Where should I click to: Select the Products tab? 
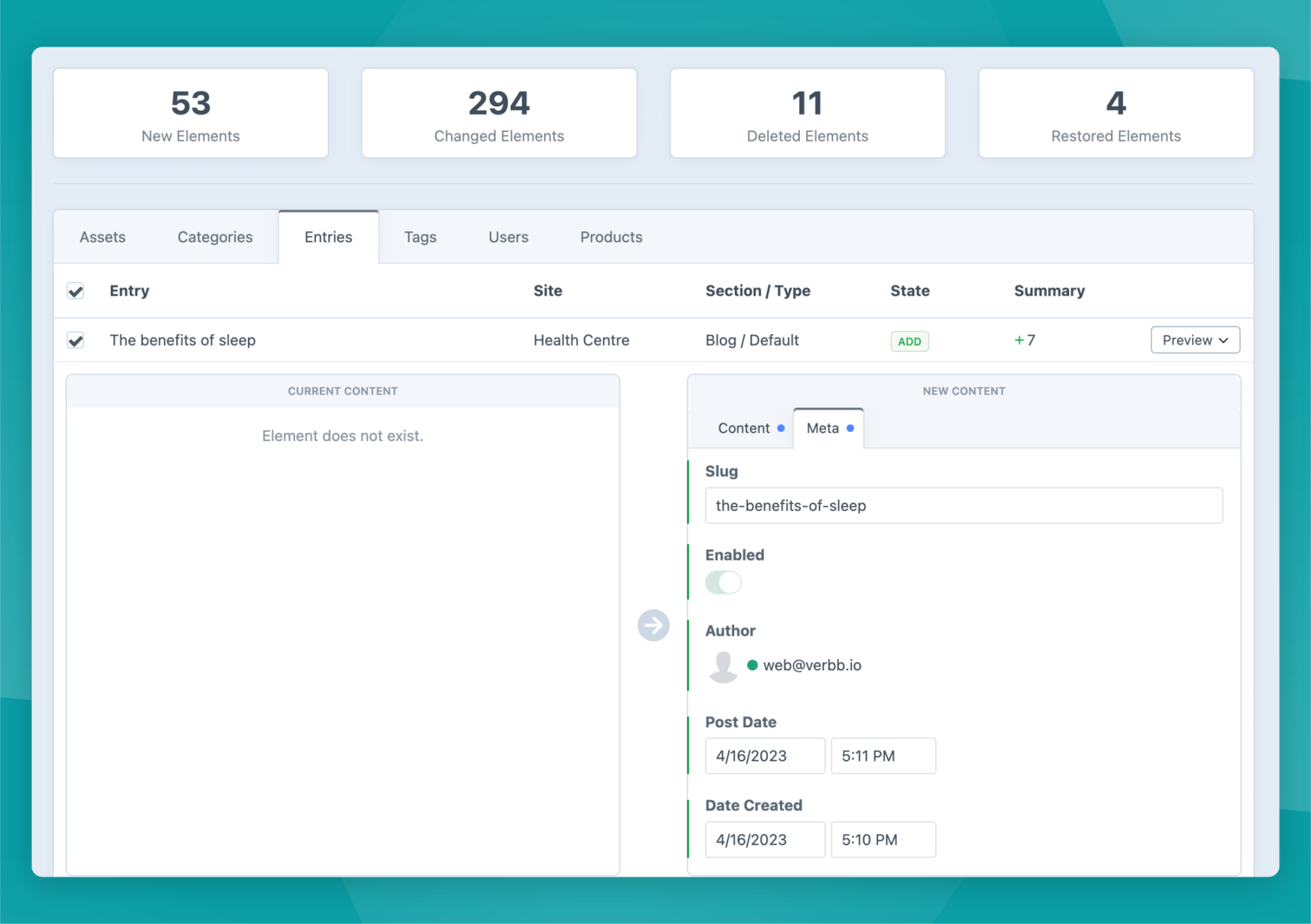click(611, 237)
